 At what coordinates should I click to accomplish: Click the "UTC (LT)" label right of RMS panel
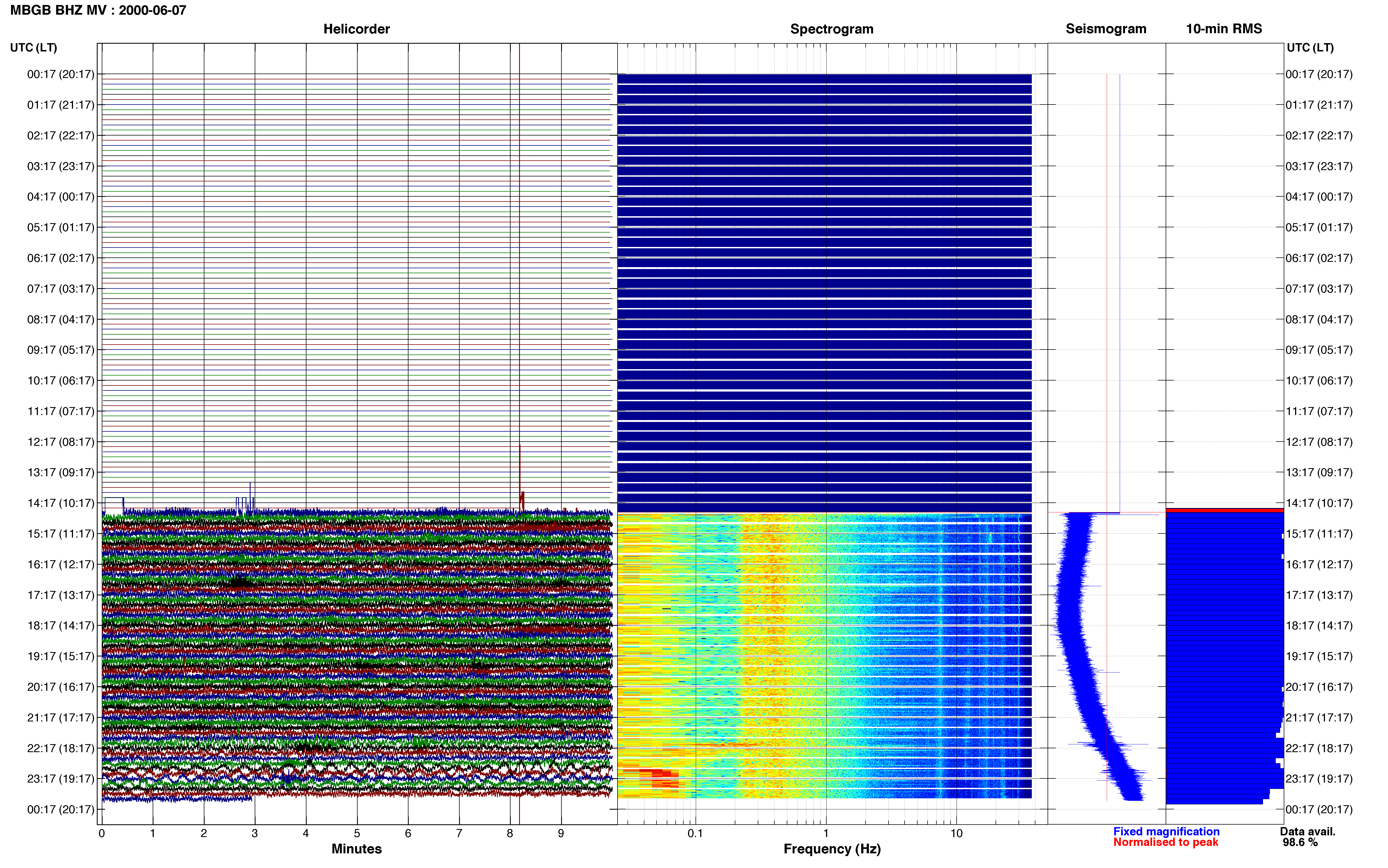pyautogui.click(x=1310, y=48)
